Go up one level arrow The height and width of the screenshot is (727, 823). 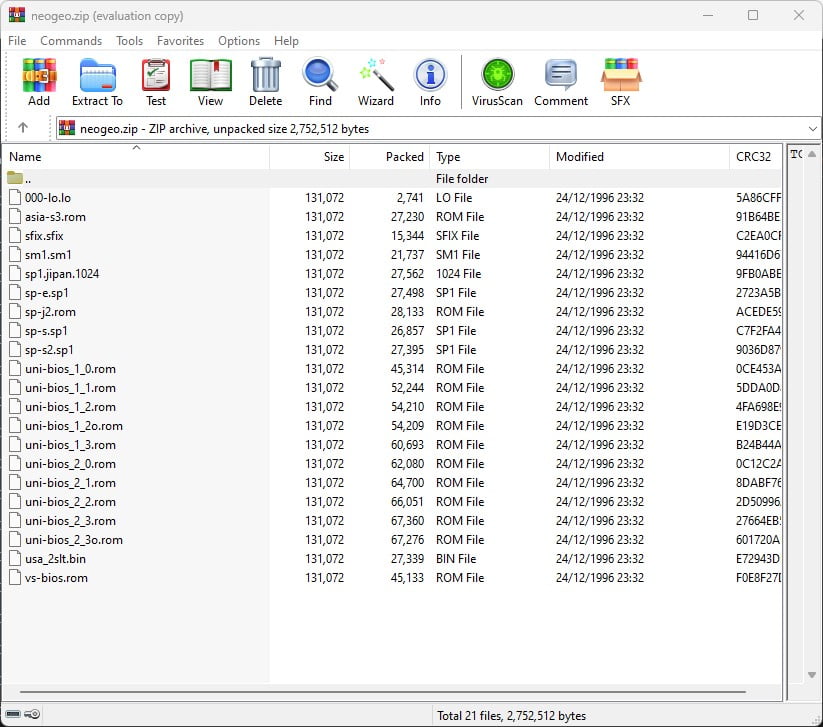click(23, 128)
